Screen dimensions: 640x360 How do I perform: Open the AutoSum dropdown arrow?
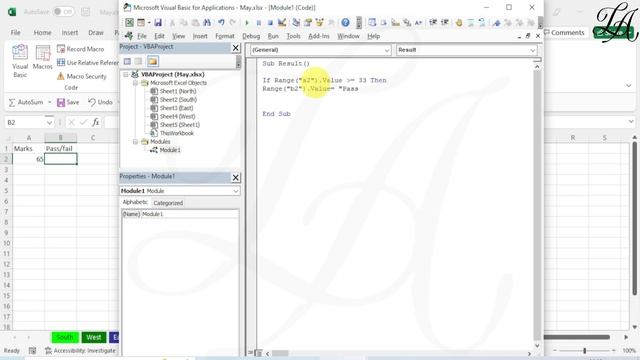point(50,102)
